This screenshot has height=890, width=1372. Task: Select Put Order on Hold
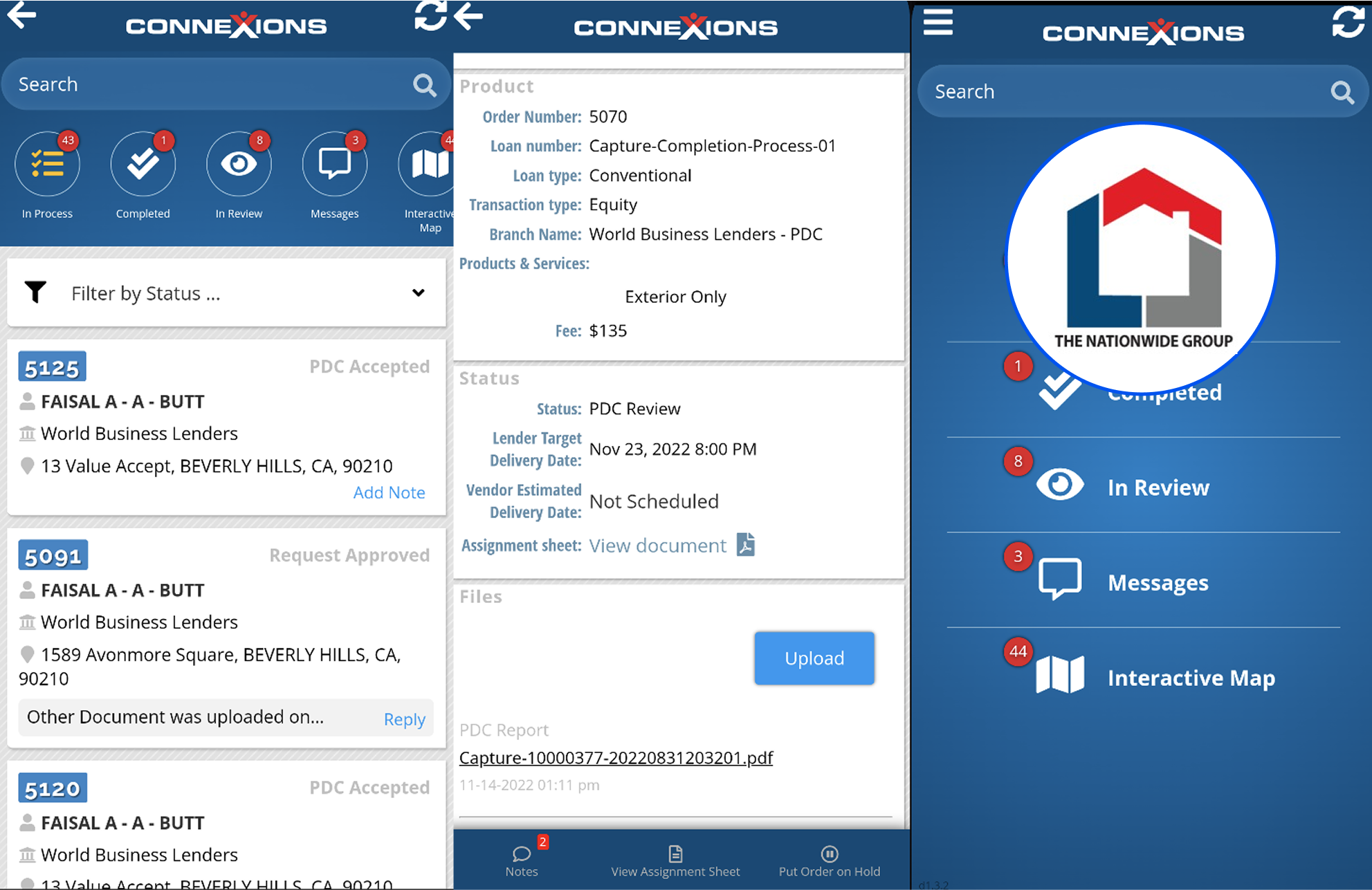coord(830,861)
